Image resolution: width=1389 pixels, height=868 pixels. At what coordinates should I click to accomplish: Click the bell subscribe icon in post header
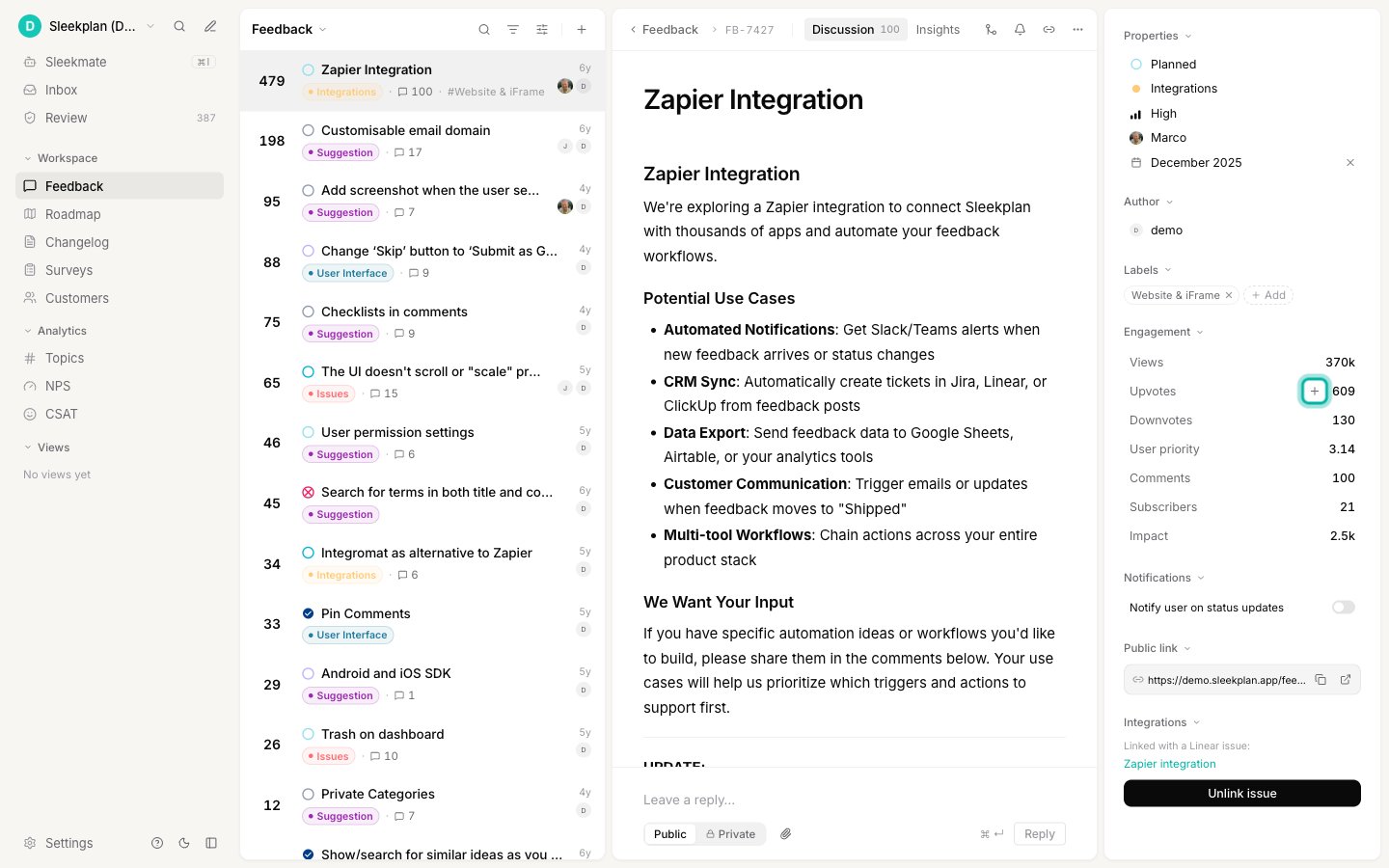click(1020, 30)
